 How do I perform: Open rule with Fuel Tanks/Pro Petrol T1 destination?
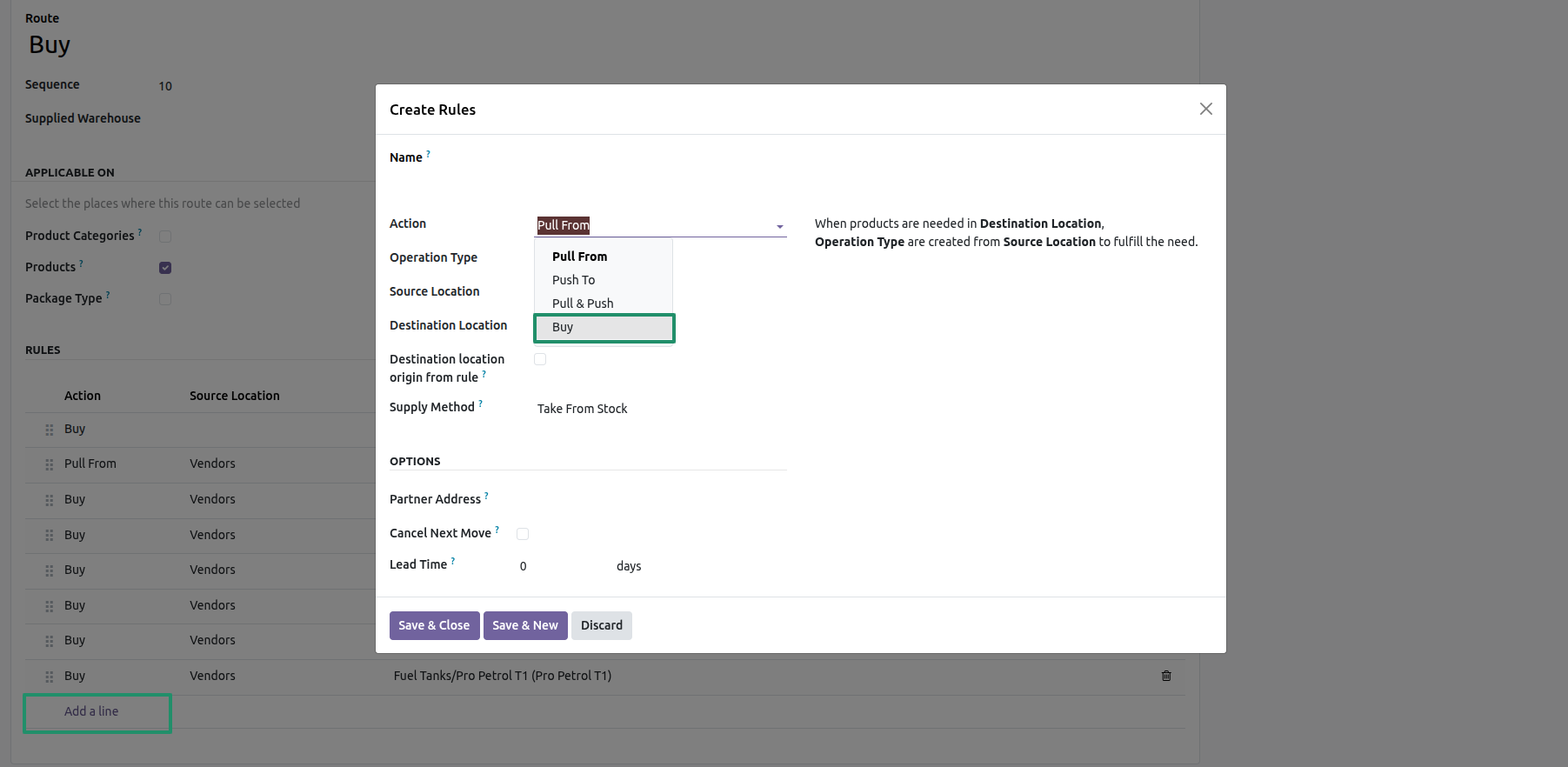point(605,677)
